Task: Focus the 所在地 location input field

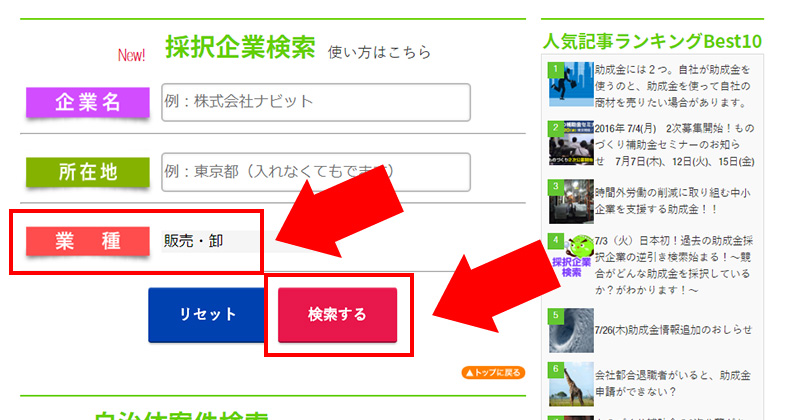Action: coord(315,172)
